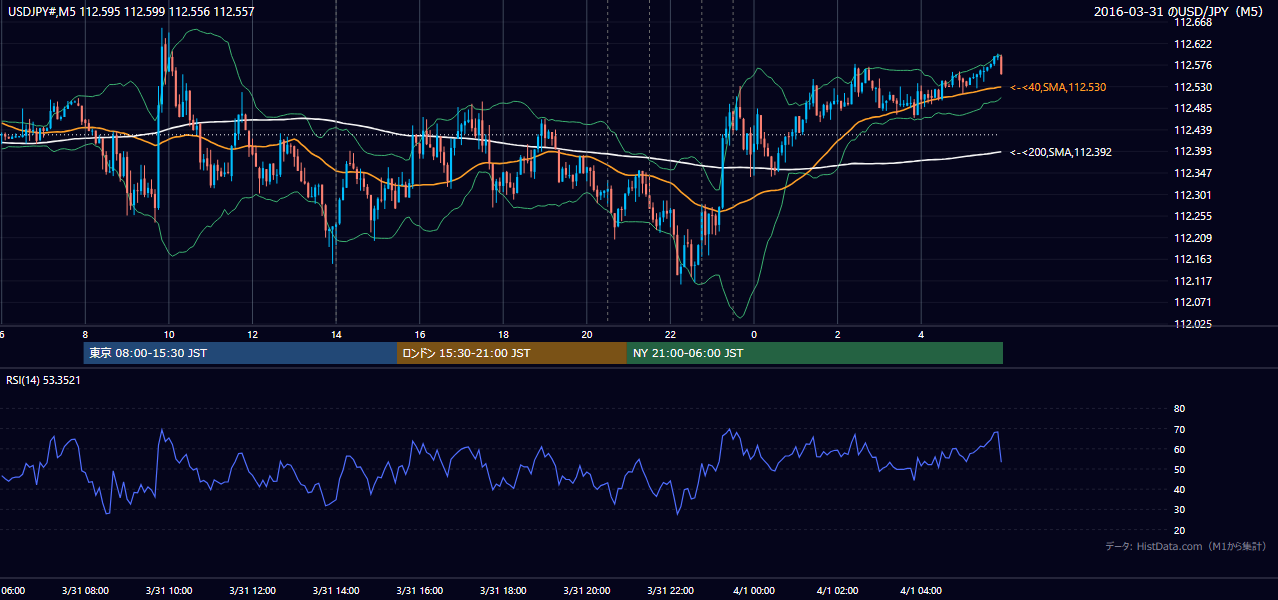Click price axis value 112.255

click(x=1193, y=216)
